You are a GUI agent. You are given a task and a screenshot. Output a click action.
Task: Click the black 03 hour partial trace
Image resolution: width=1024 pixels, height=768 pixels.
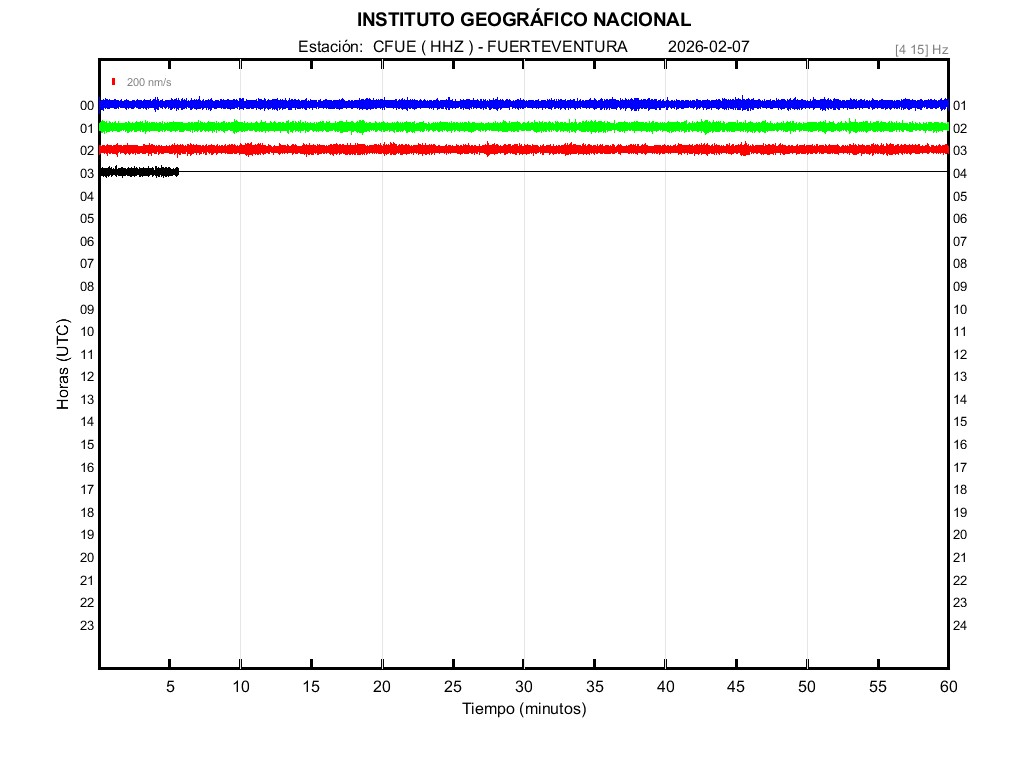(x=139, y=172)
